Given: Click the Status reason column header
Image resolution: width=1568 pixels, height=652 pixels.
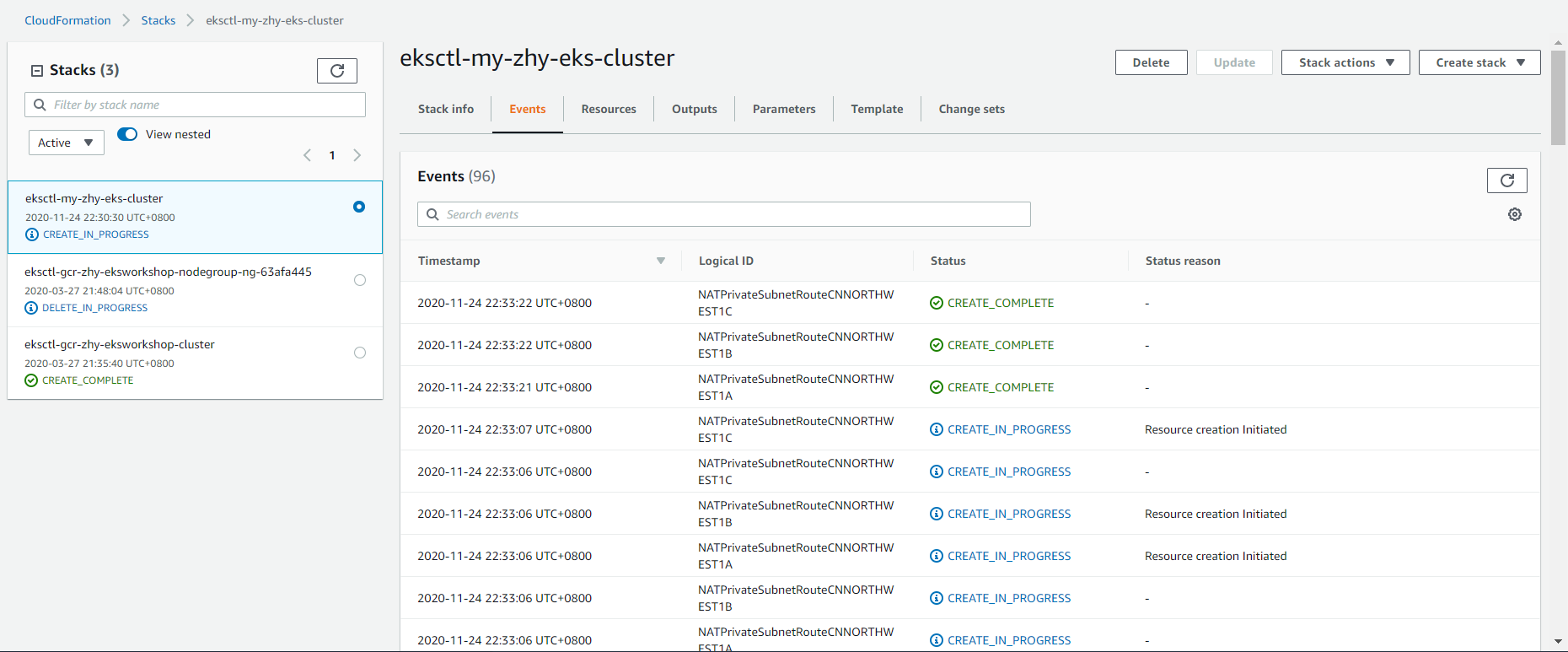Looking at the screenshot, I should [1183, 261].
